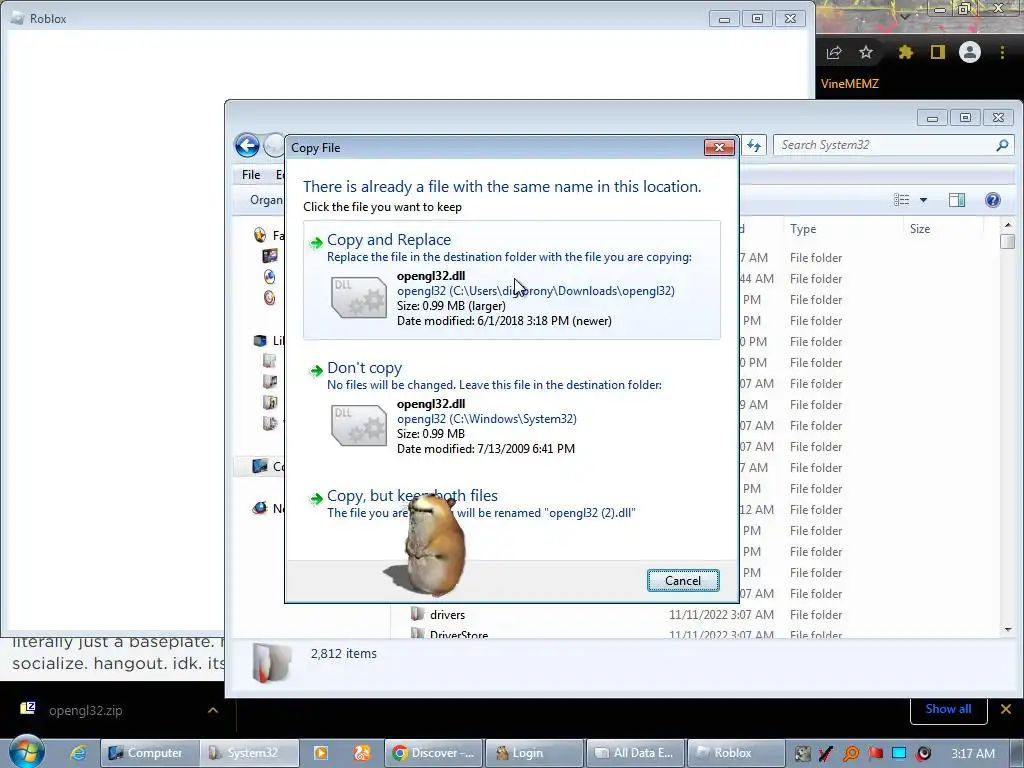
Task: Click the DLL file icon under Don't copy
Action: pyautogui.click(x=359, y=426)
